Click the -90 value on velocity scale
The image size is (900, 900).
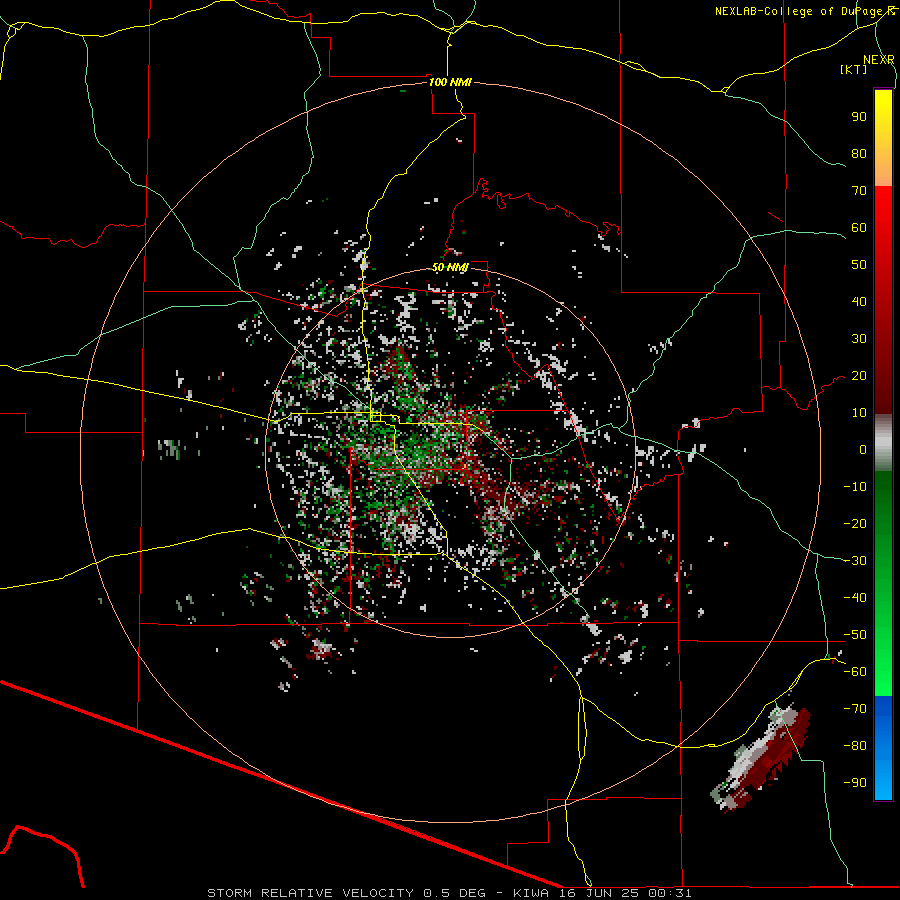point(855,783)
